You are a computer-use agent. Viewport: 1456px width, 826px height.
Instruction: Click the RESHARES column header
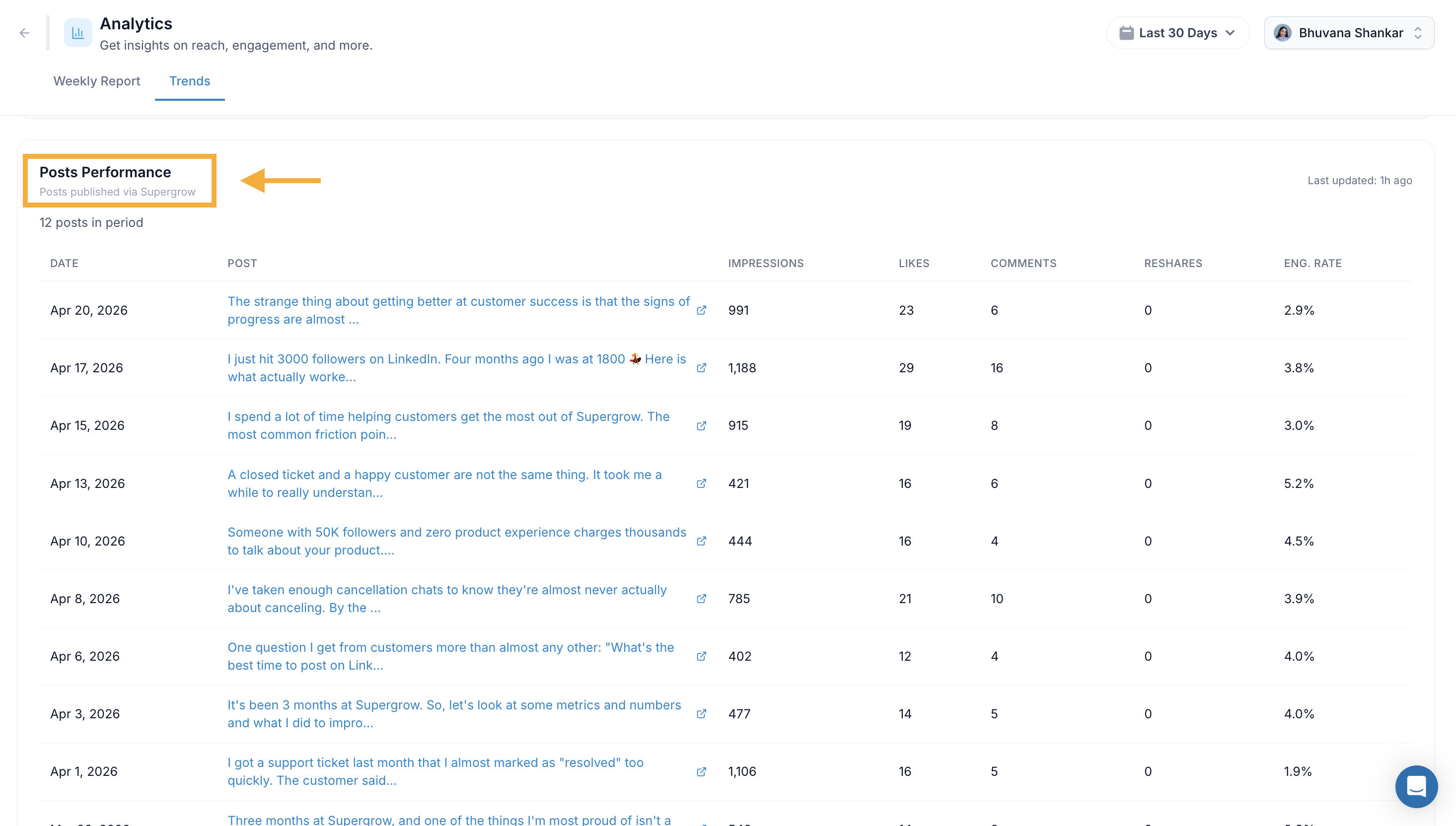tap(1173, 263)
